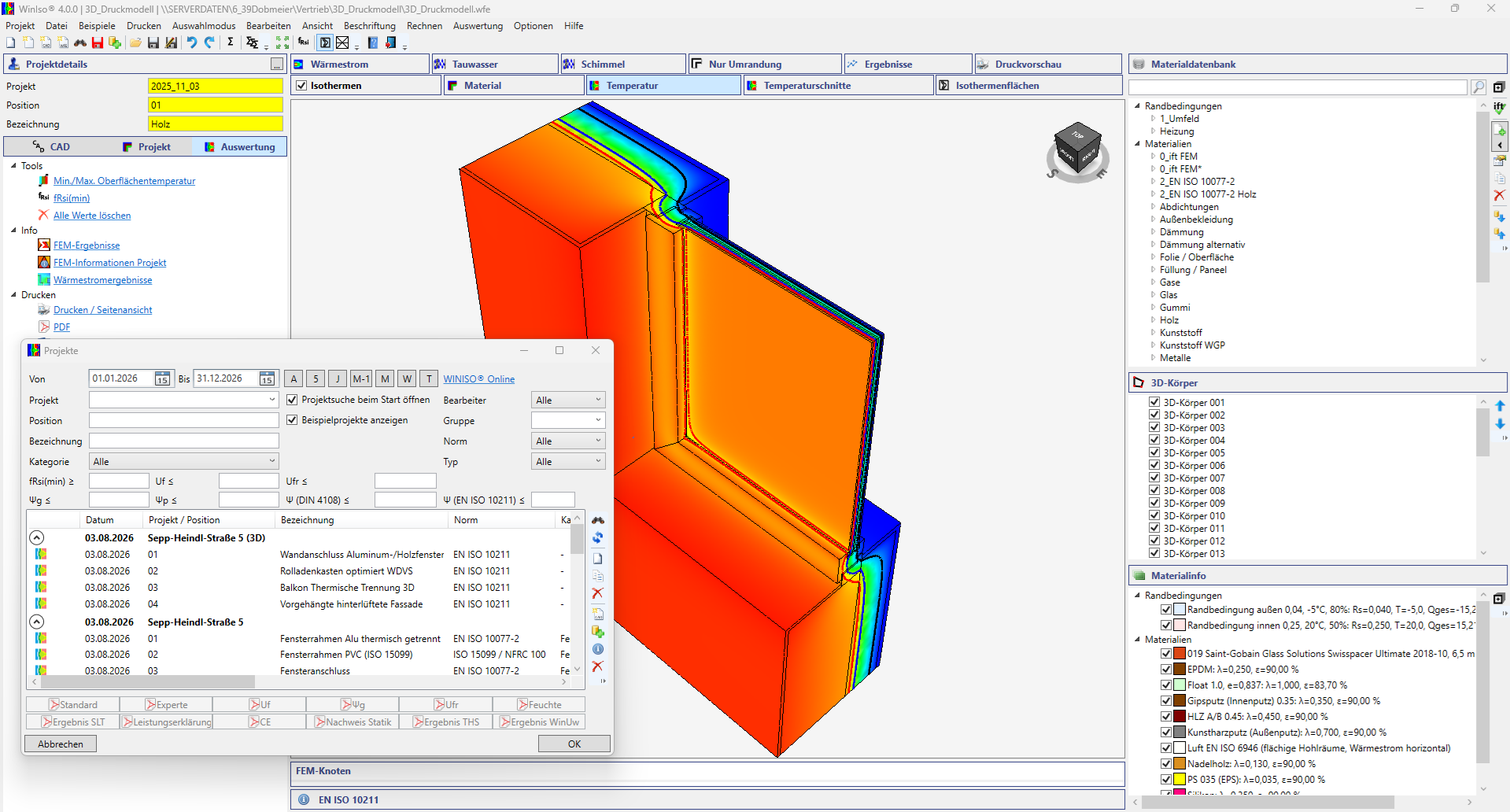Redo action with the redo arrow icon
1510x812 pixels.
[x=209, y=42]
